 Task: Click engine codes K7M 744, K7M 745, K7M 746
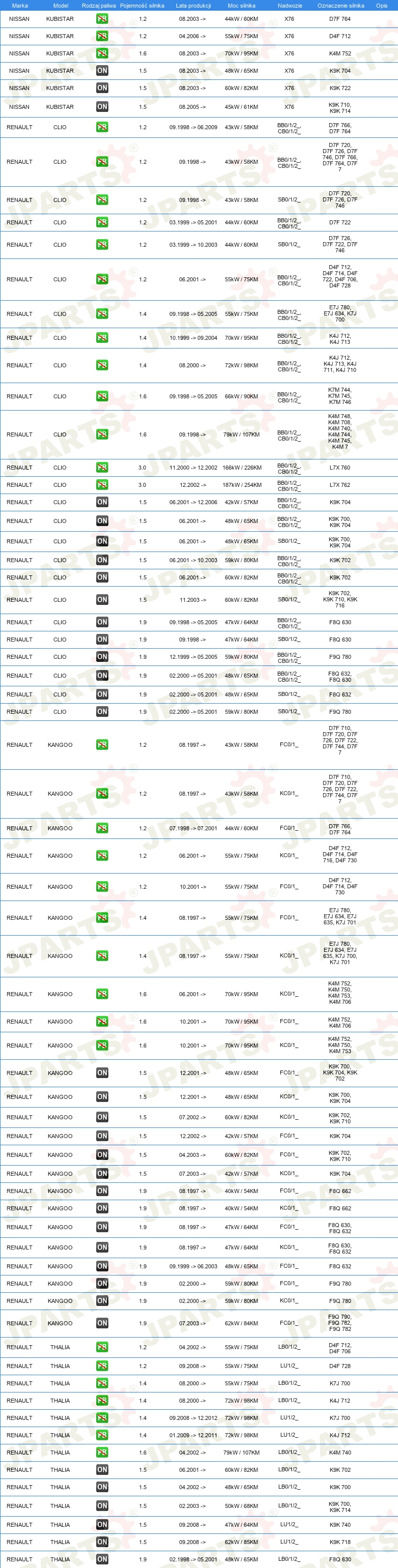pos(339,396)
